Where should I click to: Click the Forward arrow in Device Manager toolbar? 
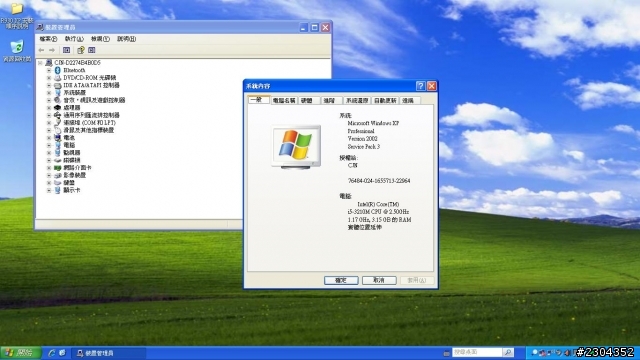point(52,50)
